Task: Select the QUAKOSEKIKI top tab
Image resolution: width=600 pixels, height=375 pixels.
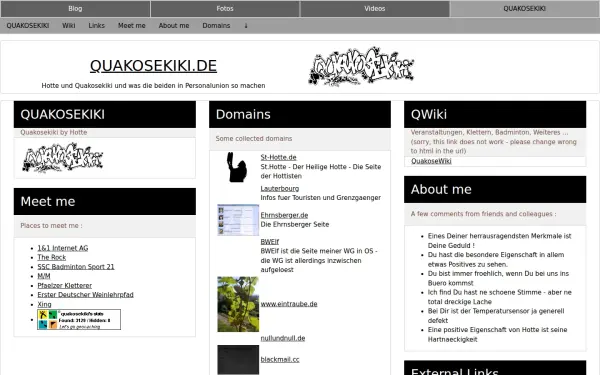Action: click(x=525, y=8)
